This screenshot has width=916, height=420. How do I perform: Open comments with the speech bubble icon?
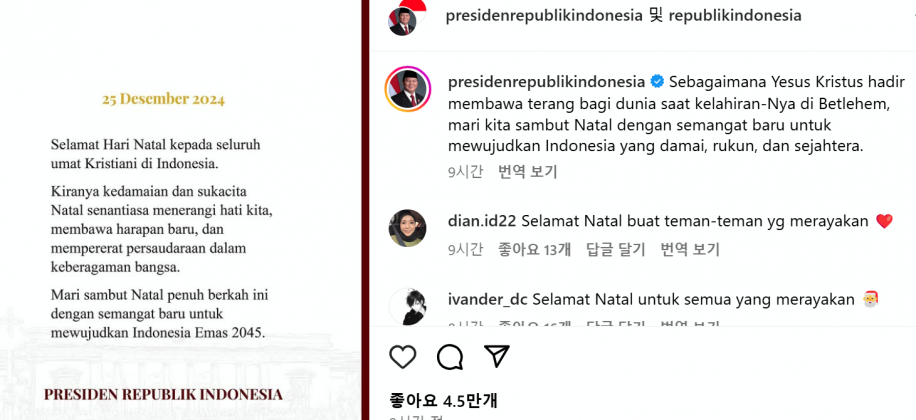point(450,356)
